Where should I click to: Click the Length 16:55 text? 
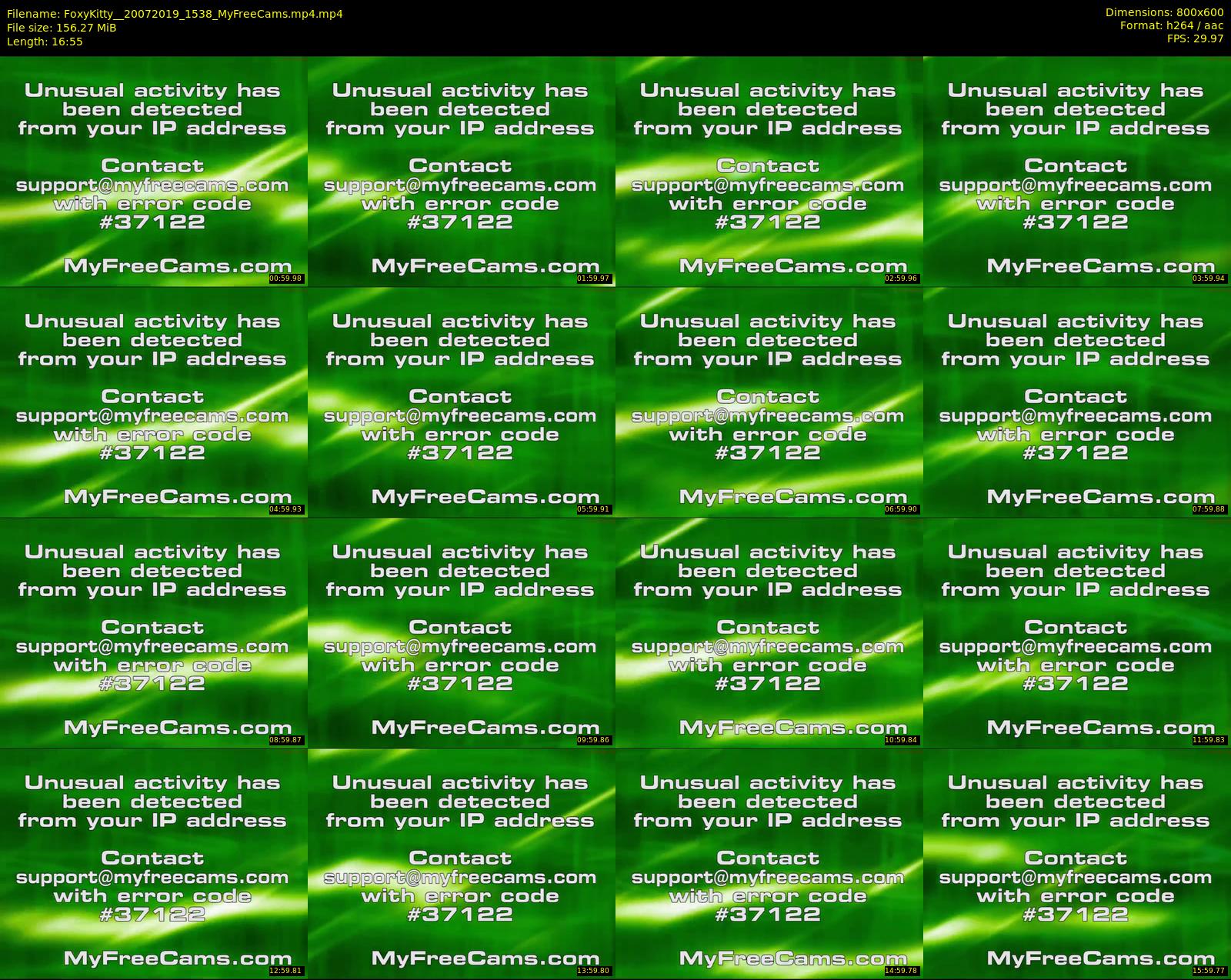[x=45, y=42]
